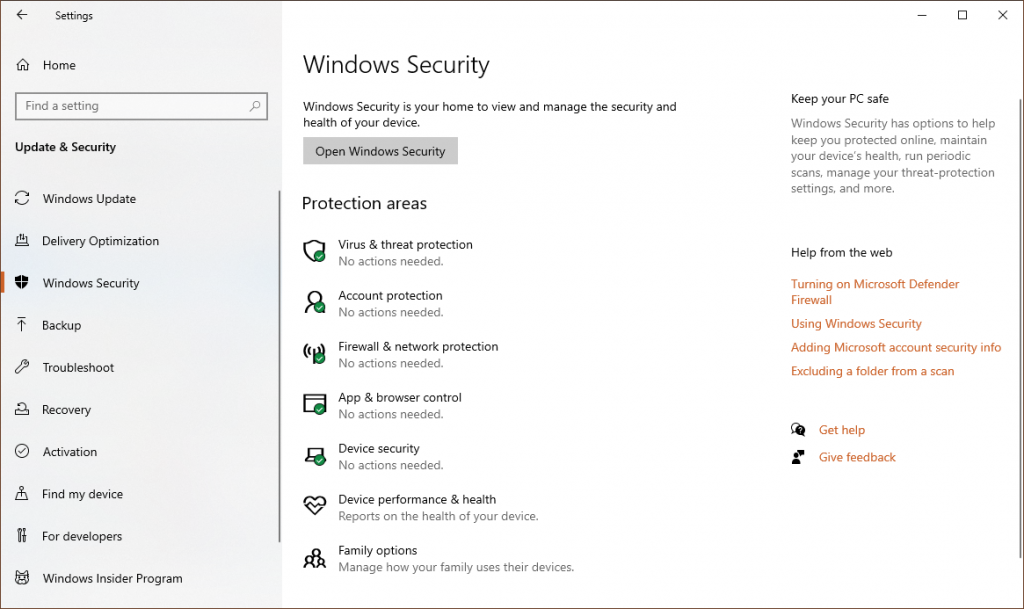Screen dimensions: 1024x609
Task: Click the Virus & threat protection shield icon
Action: [x=315, y=251]
